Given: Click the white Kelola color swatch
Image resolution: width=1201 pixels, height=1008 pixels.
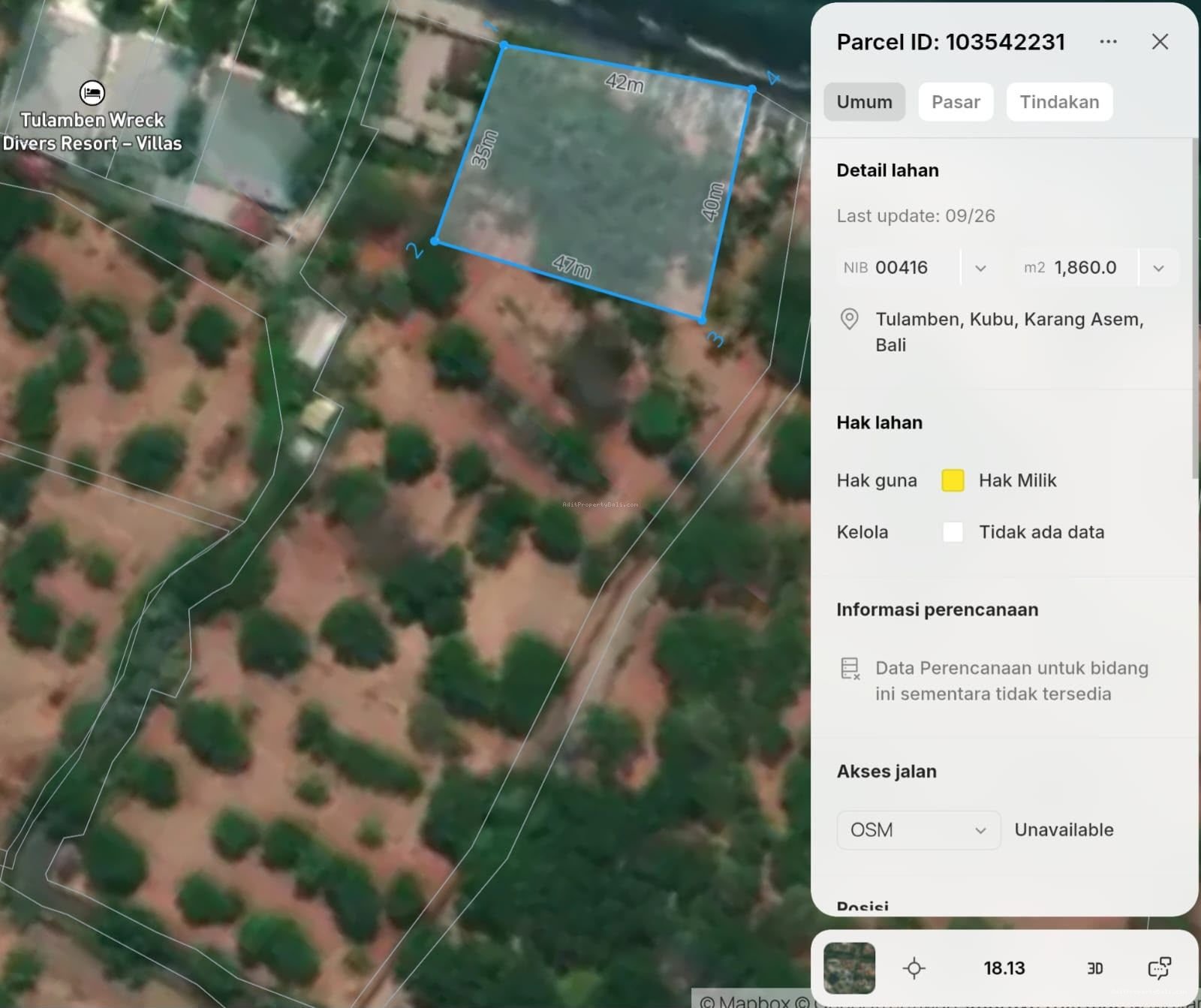Looking at the screenshot, I should click(953, 532).
